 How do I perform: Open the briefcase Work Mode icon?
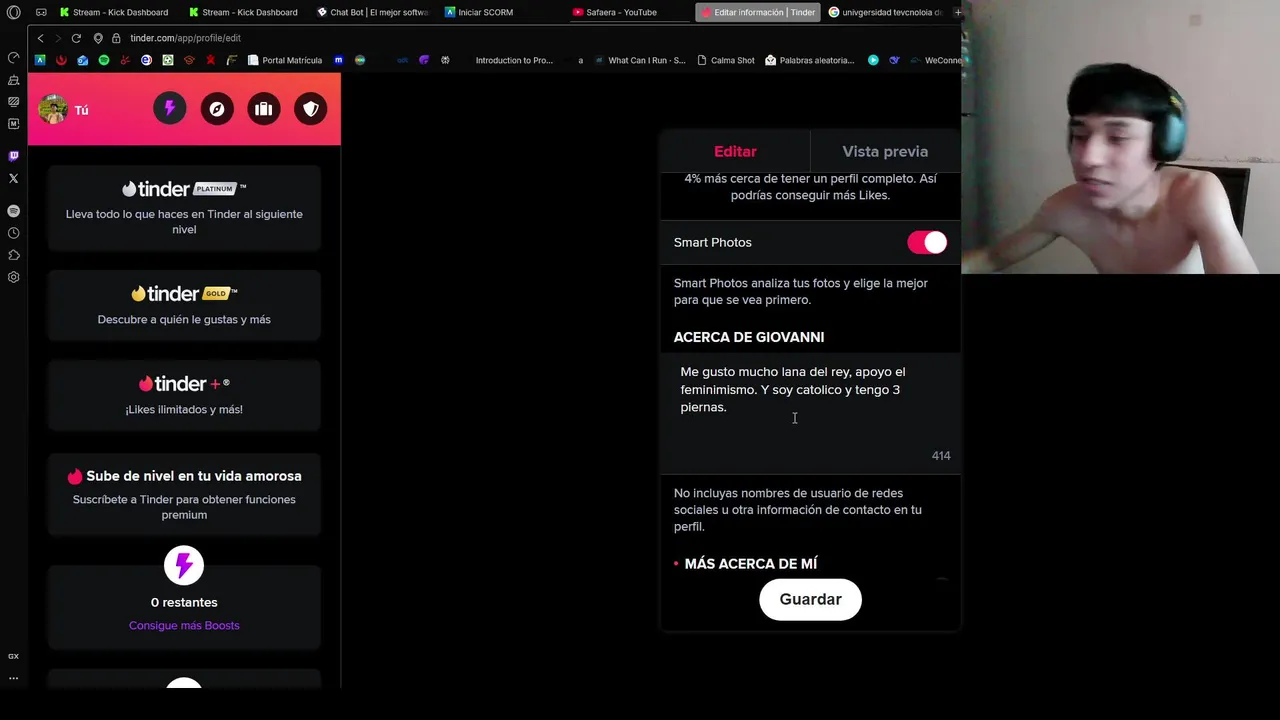click(264, 109)
